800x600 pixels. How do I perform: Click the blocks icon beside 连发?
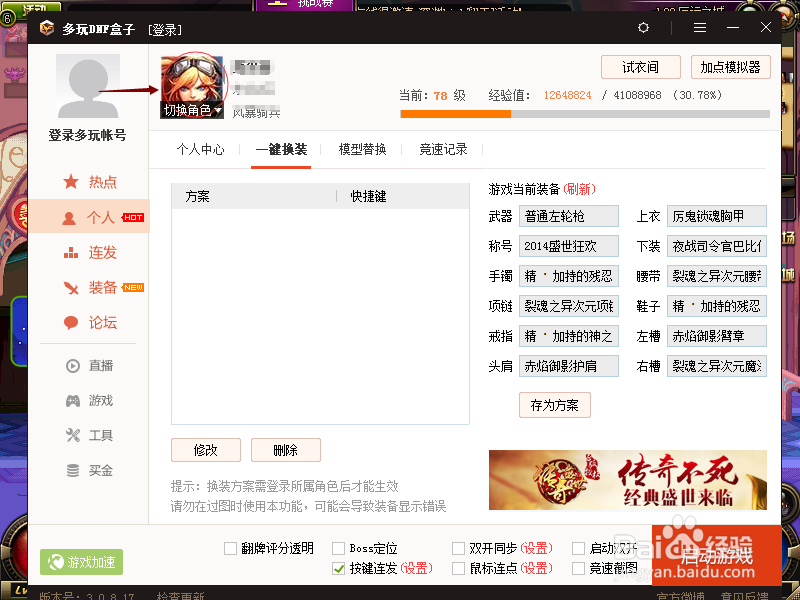click(x=71, y=252)
